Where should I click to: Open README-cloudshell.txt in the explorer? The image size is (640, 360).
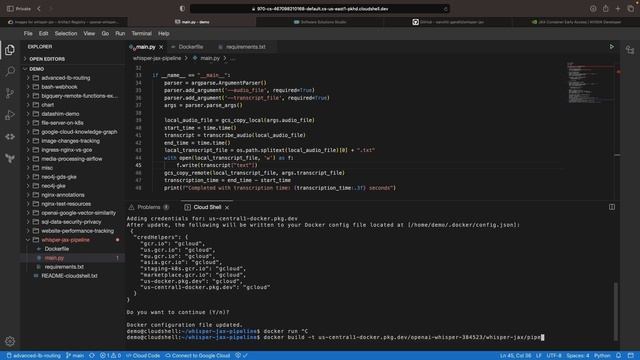click(69, 276)
